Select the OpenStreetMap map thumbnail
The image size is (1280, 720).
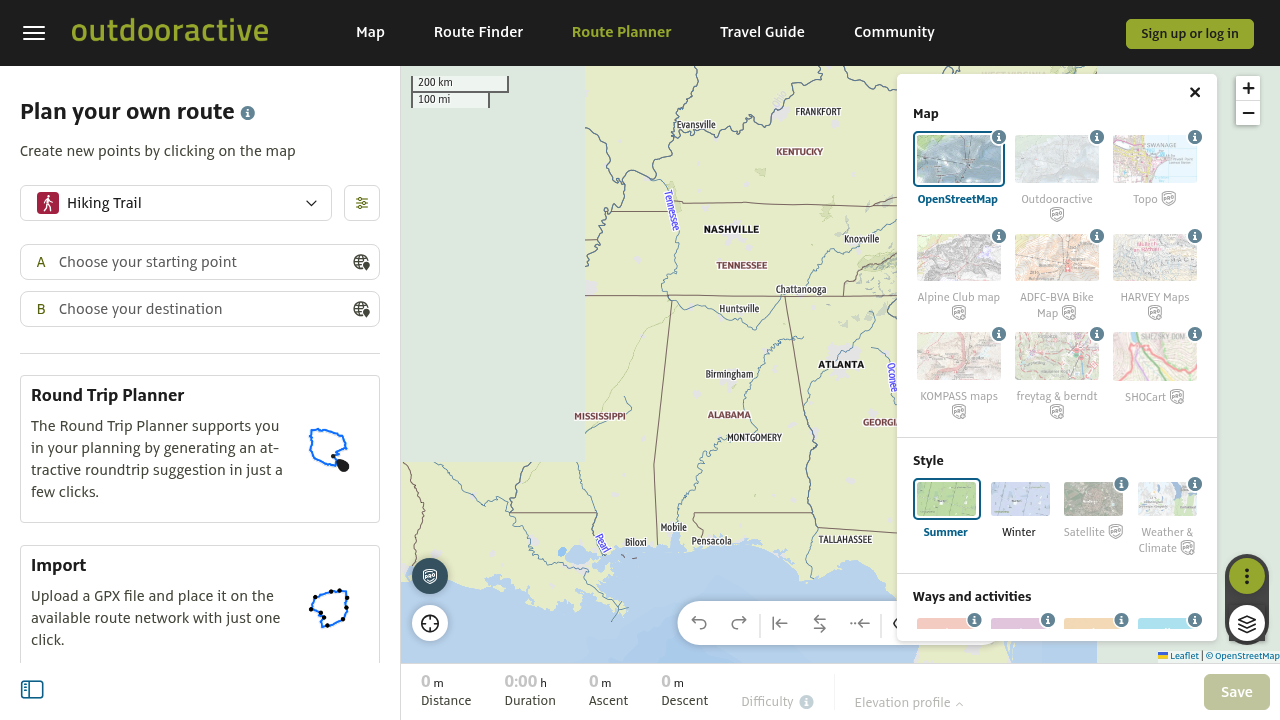pyautogui.click(x=959, y=160)
